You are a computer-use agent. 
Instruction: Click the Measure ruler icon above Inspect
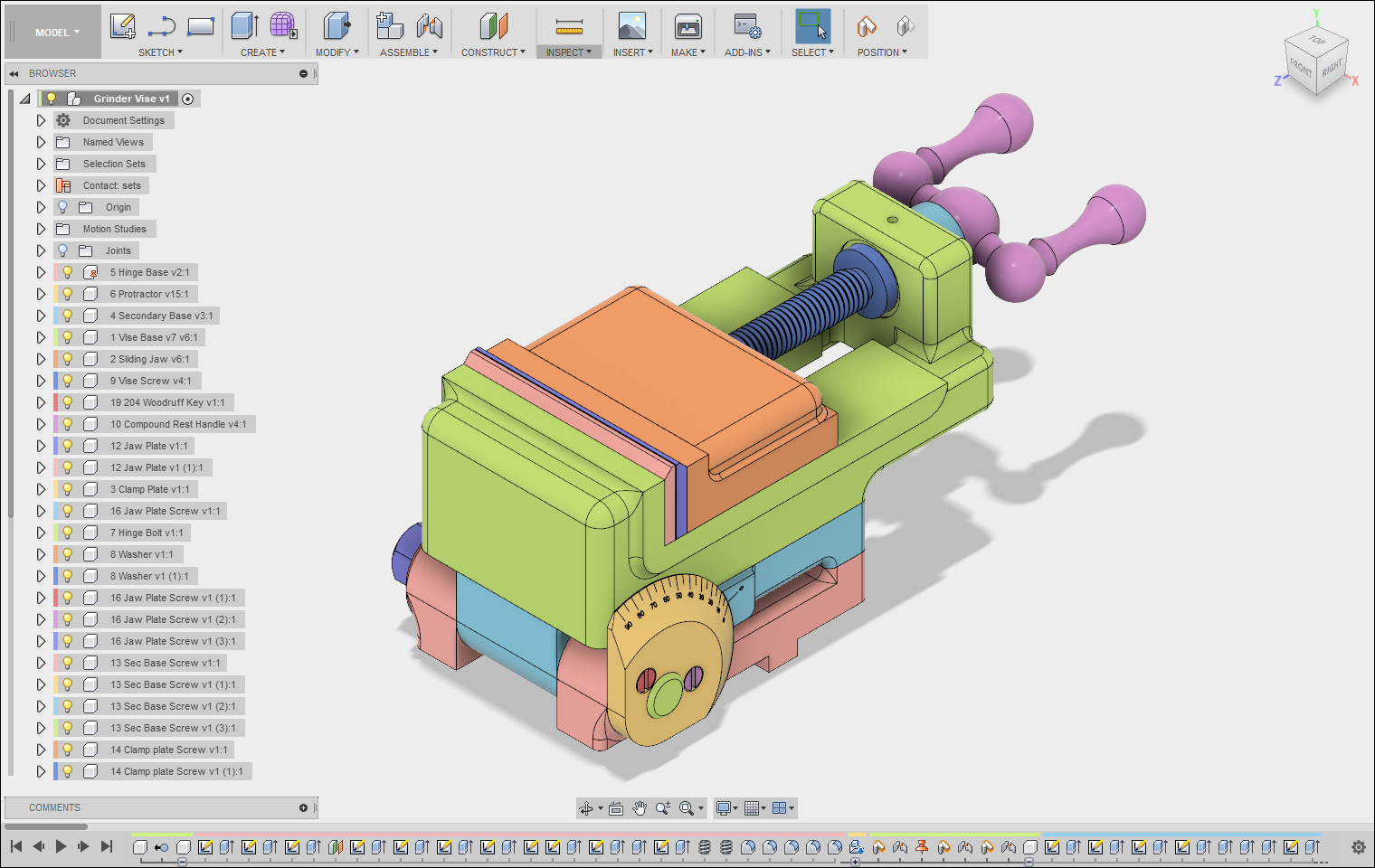point(569,26)
